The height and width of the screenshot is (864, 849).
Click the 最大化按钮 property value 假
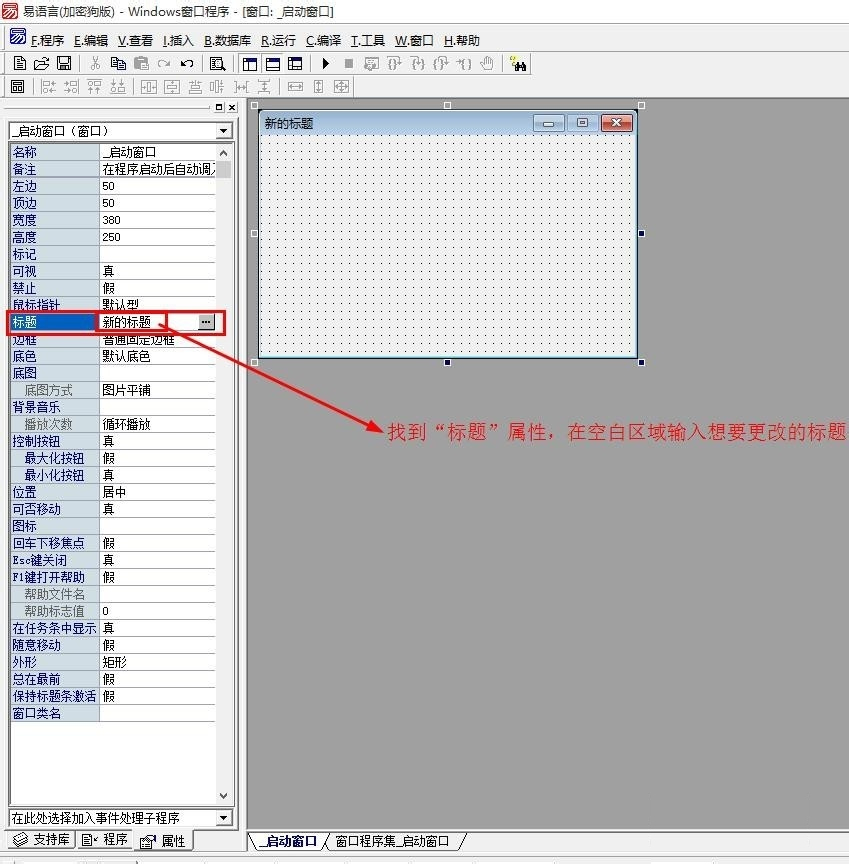158,458
